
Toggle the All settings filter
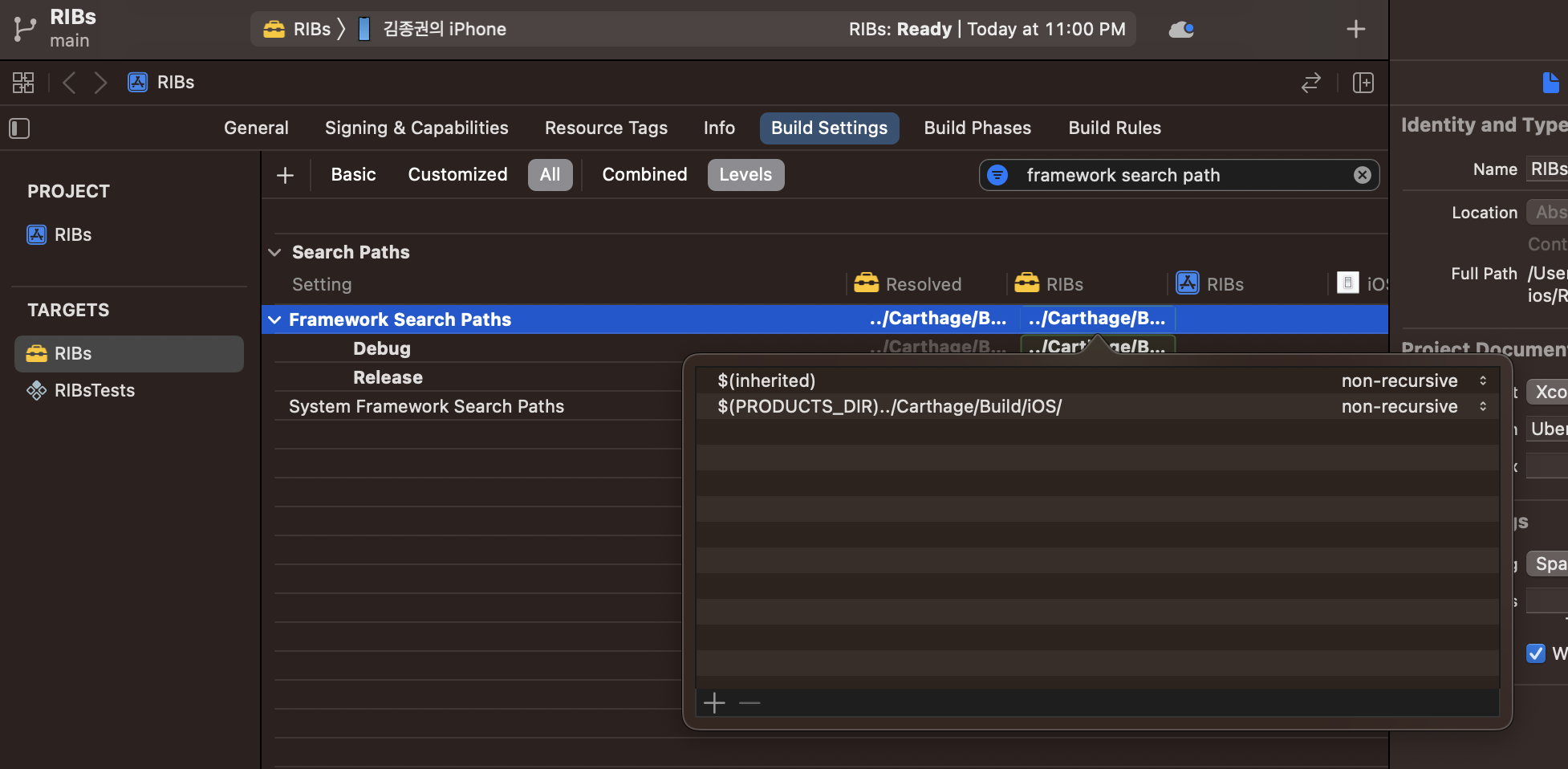(550, 175)
